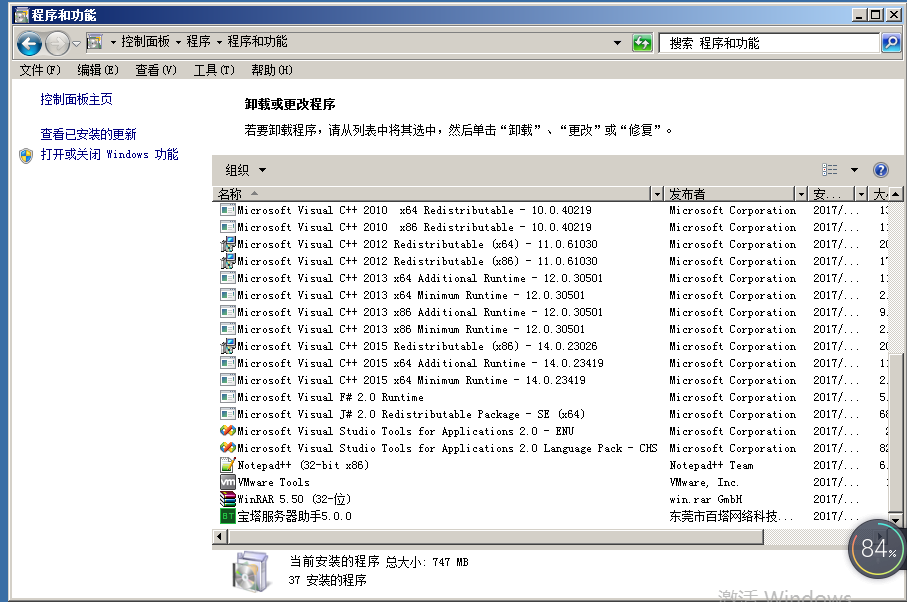Open 查看已安装的更新 link
This screenshot has height=602, width=907.
pyautogui.click(x=89, y=134)
